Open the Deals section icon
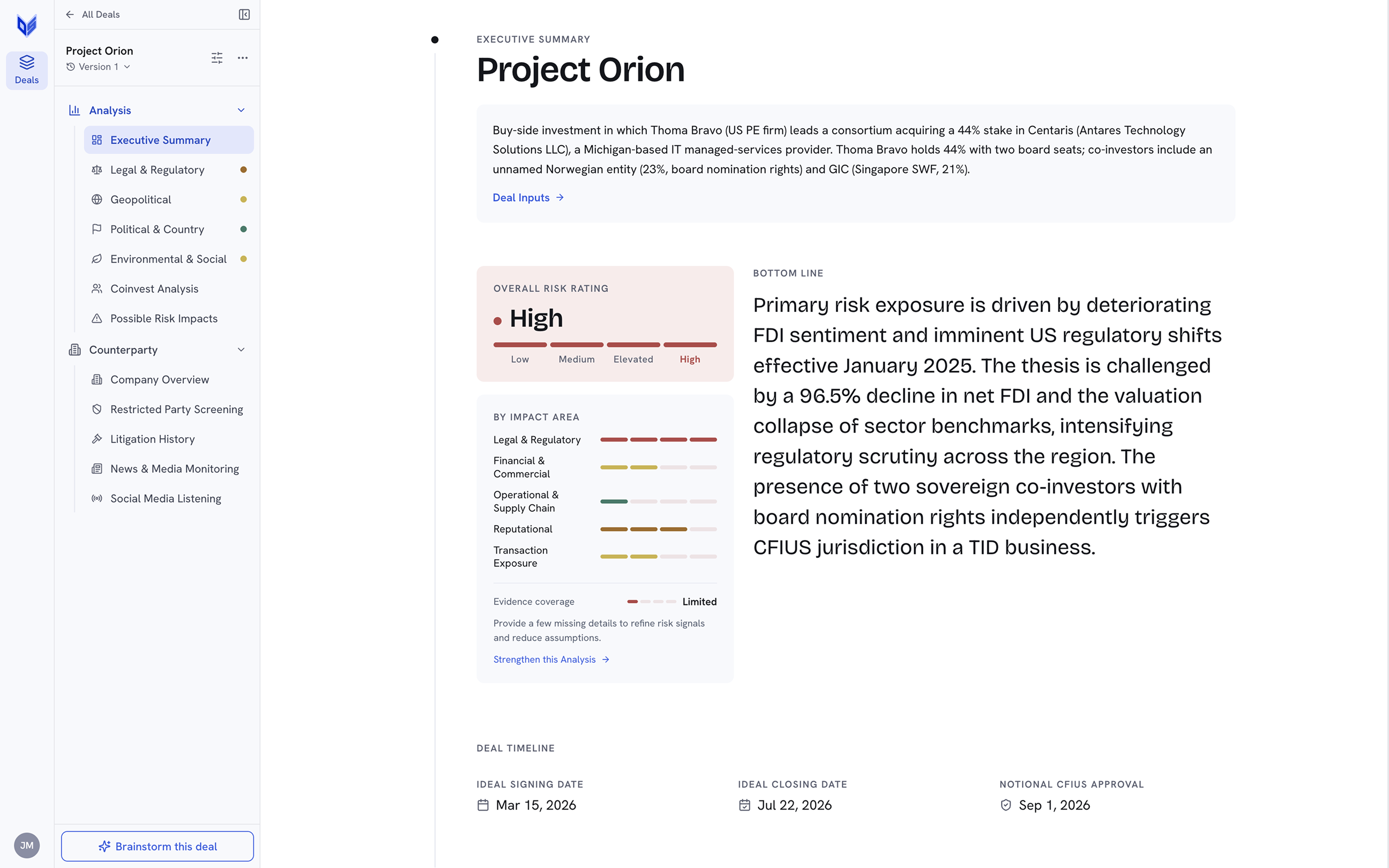The image size is (1389, 868). click(x=27, y=70)
